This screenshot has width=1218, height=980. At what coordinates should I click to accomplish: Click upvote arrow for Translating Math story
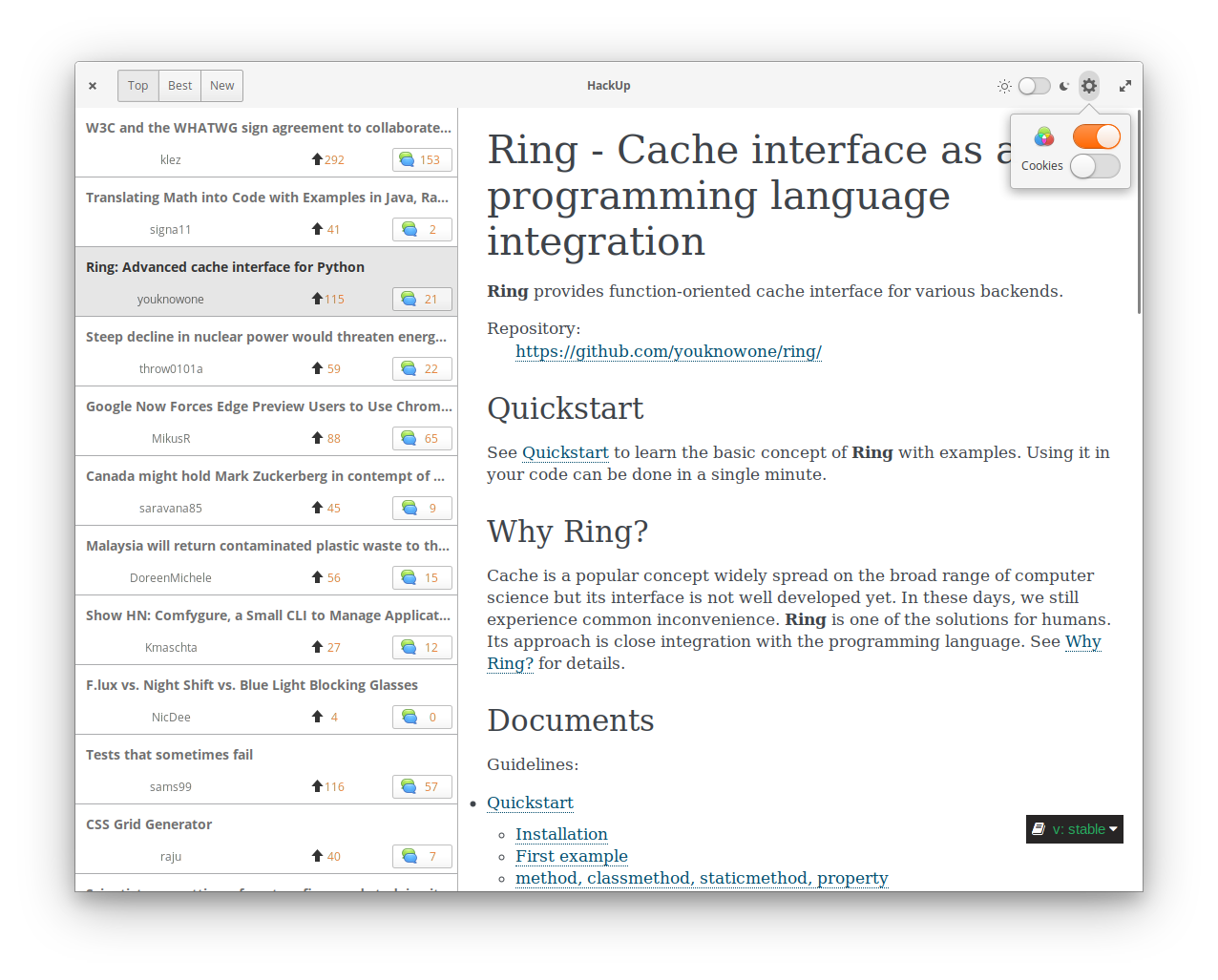tap(317, 229)
